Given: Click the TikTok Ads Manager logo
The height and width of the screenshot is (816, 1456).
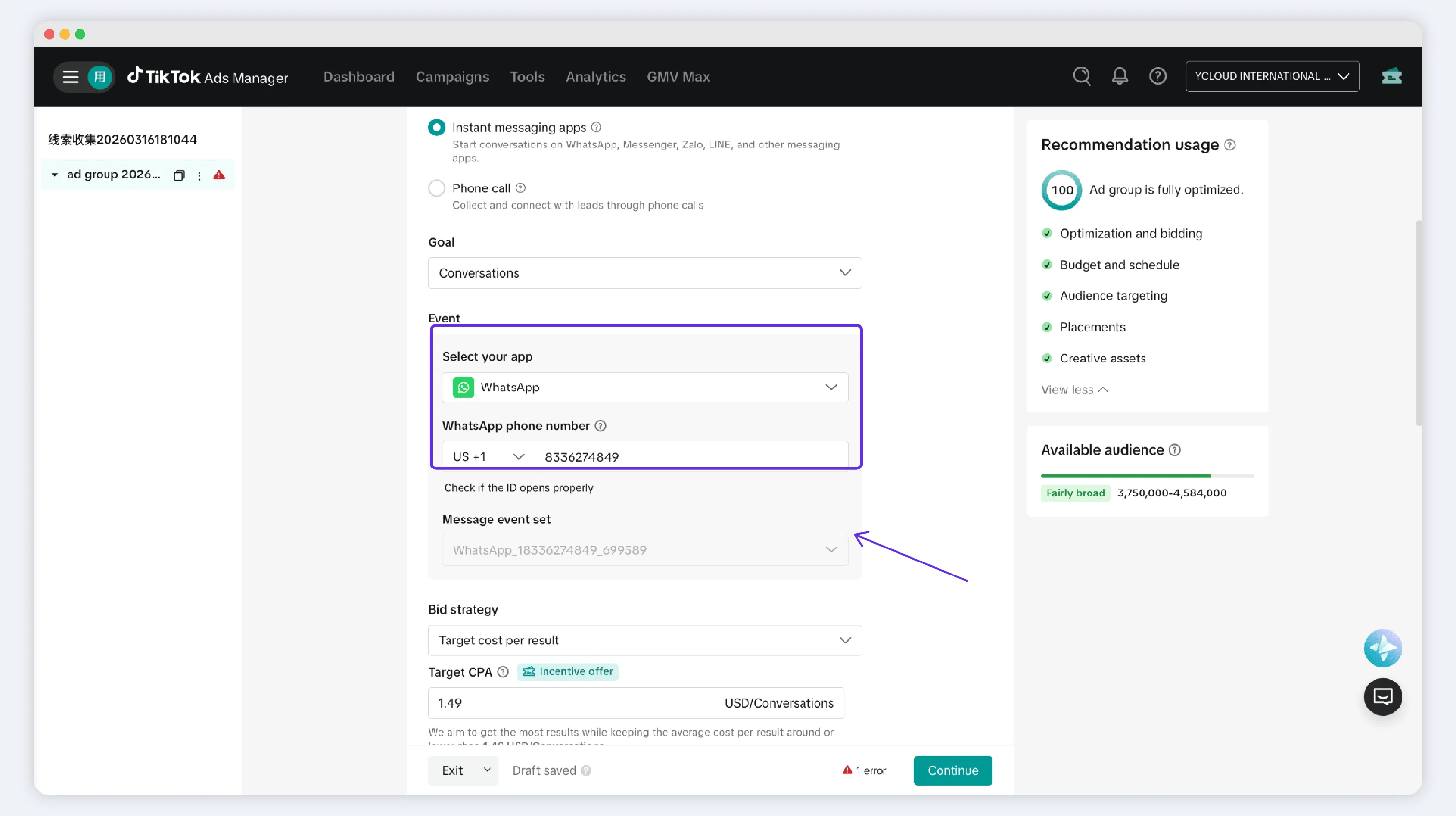Looking at the screenshot, I should pyautogui.click(x=207, y=76).
